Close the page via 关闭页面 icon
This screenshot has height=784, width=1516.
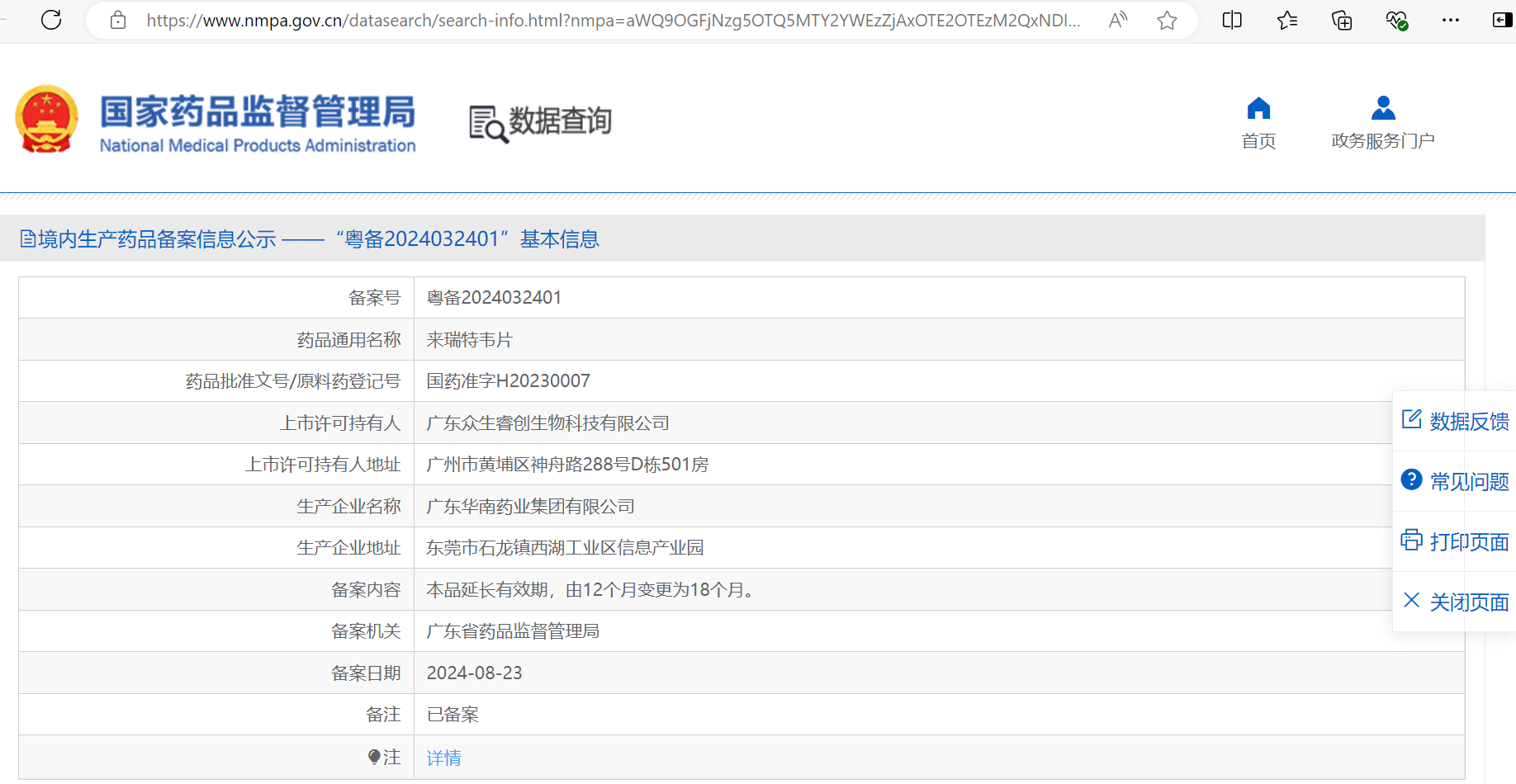point(1412,601)
